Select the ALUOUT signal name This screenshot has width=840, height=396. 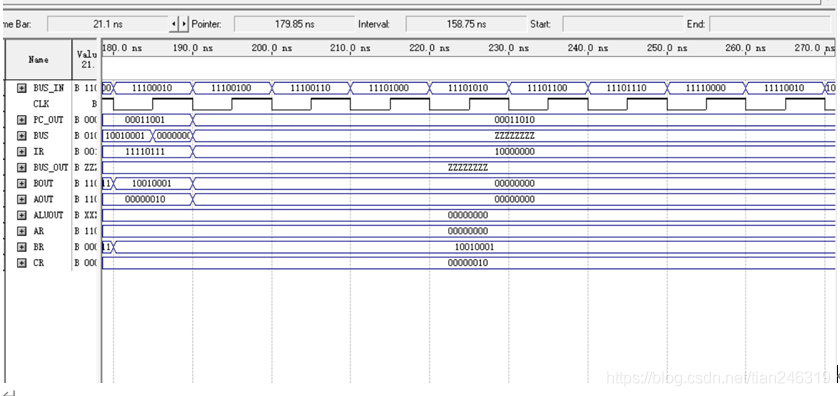coord(48,215)
